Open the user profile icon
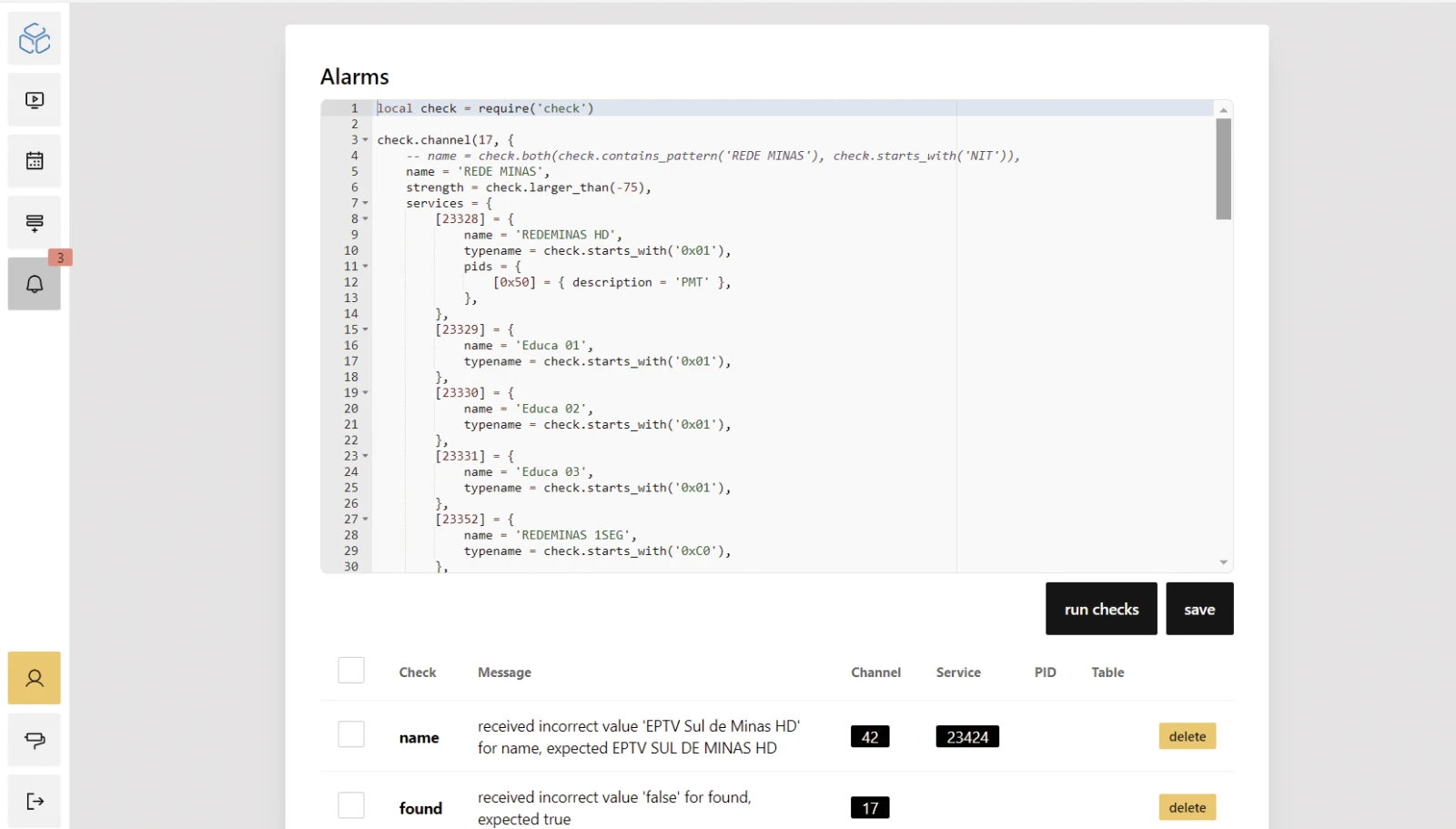 (35, 678)
